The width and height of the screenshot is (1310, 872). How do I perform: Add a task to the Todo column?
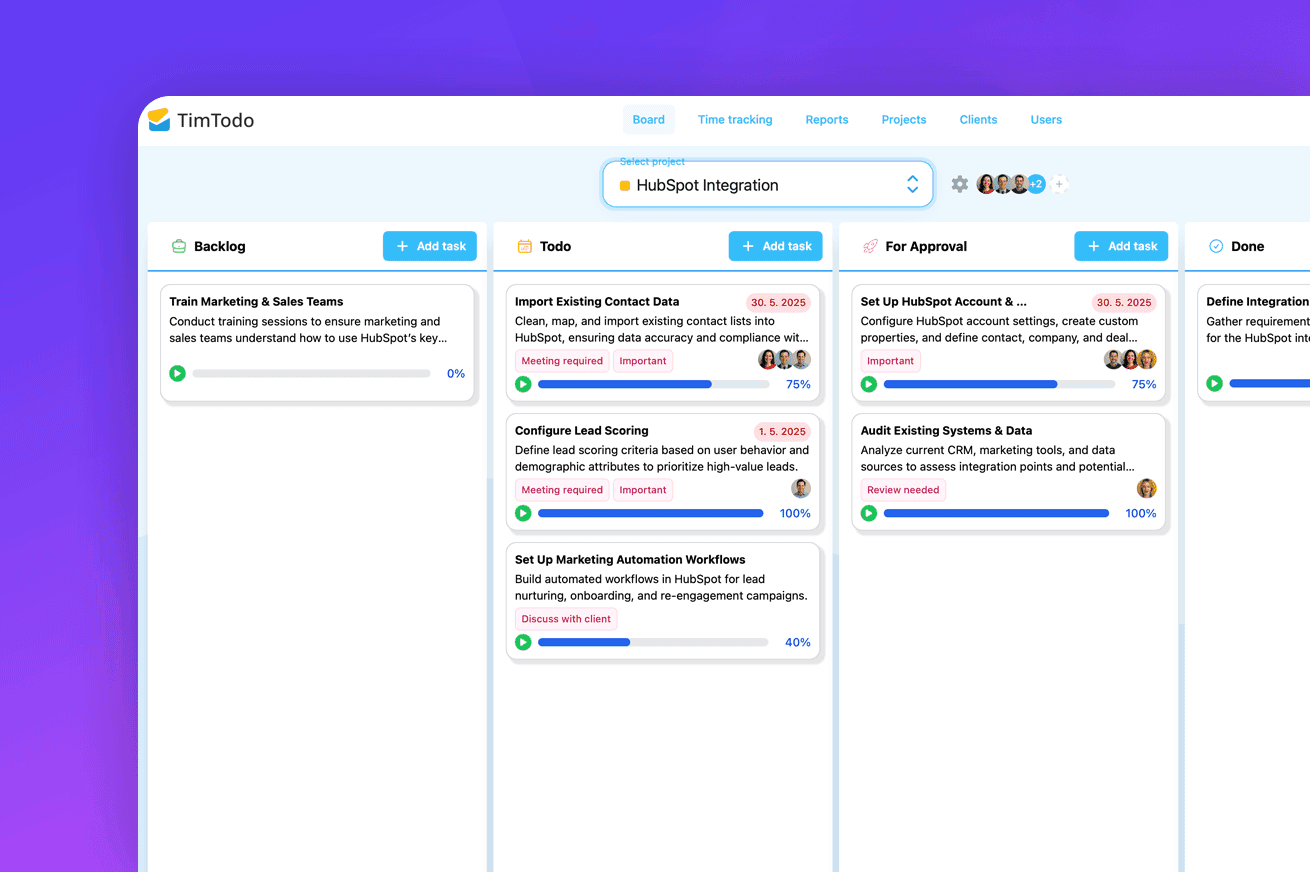tap(775, 245)
